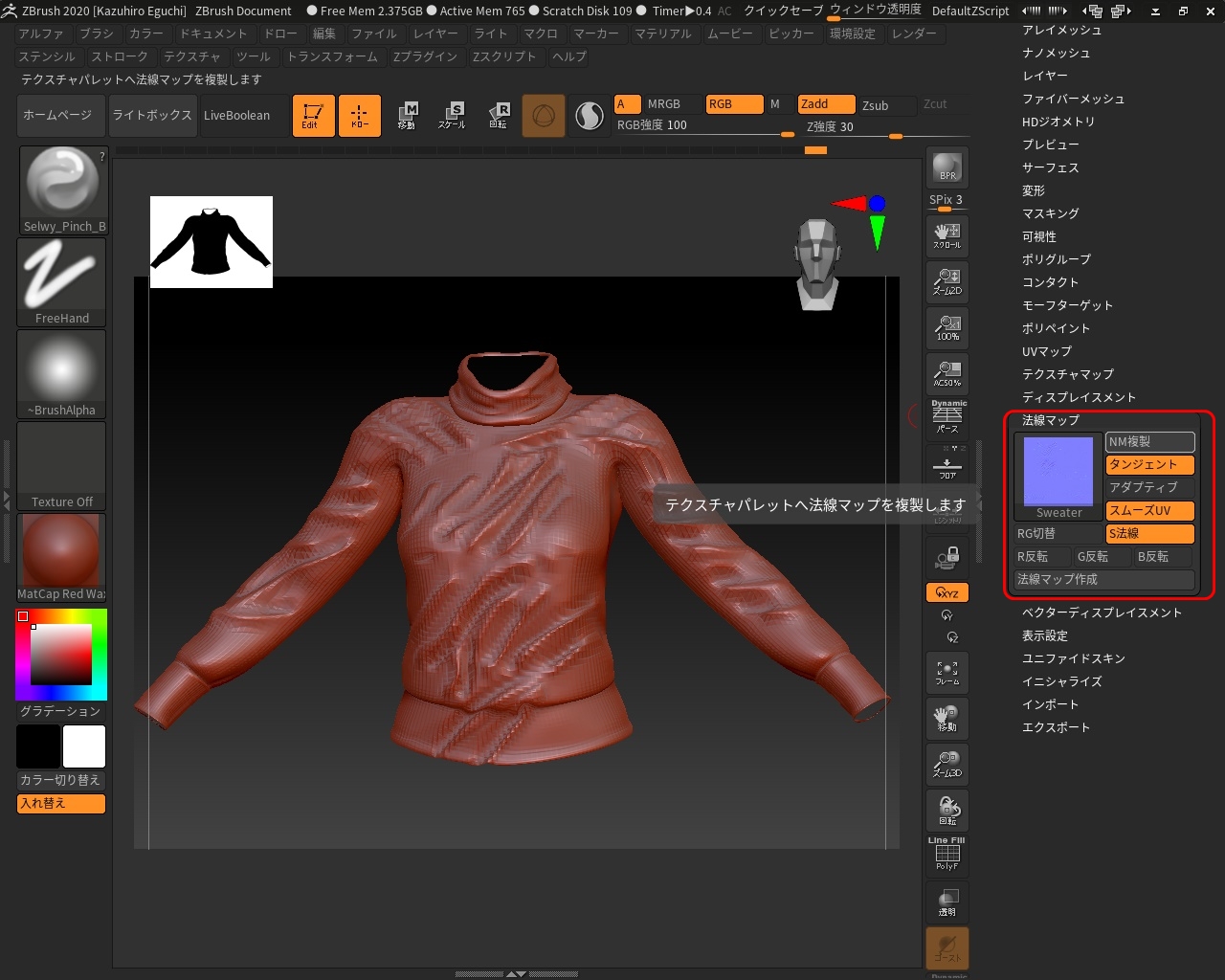This screenshot has height=980, width=1225.
Task: Select the white main color swatch
Action: click(x=84, y=746)
